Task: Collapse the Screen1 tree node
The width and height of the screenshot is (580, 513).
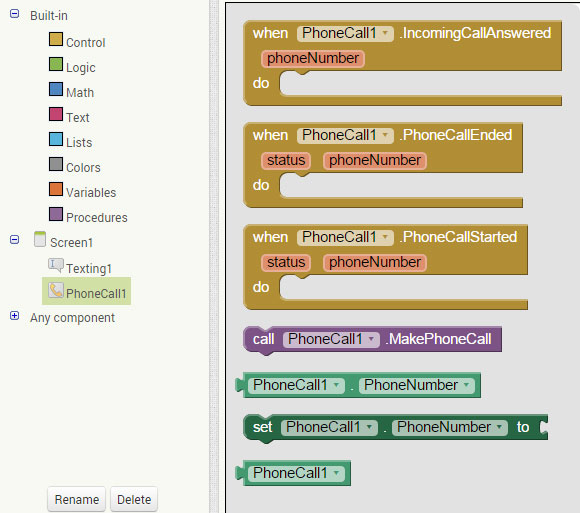Action: point(14,240)
